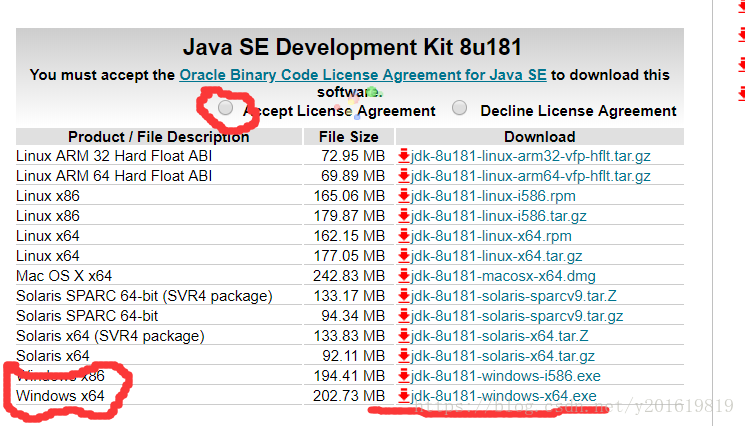Select the Accept License Agreement radio button
Screen dimensions: 745x426
point(227,107)
